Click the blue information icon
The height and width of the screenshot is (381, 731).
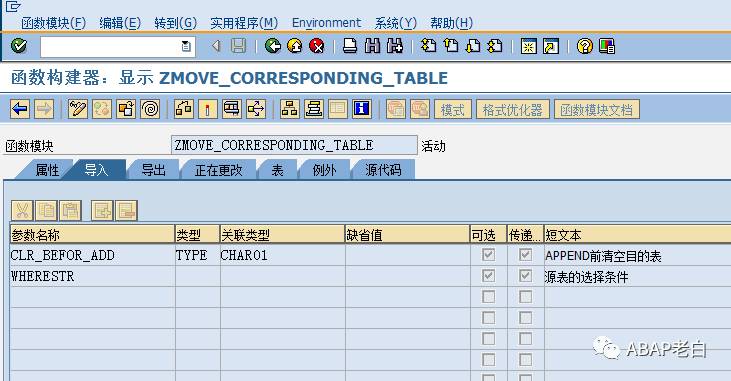(362, 109)
